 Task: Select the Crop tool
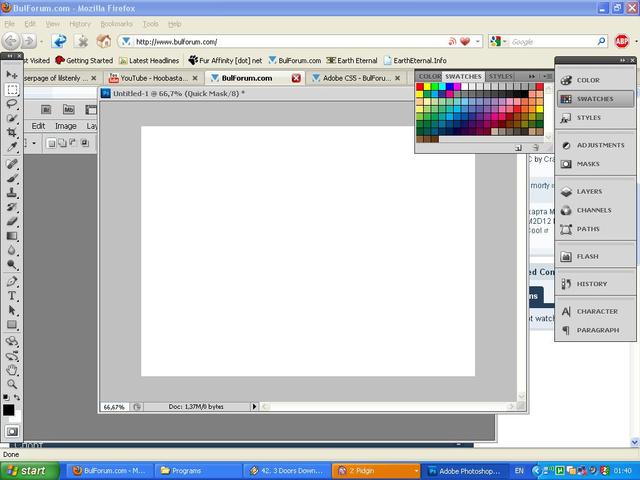pyautogui.click(x=12, y=133)
